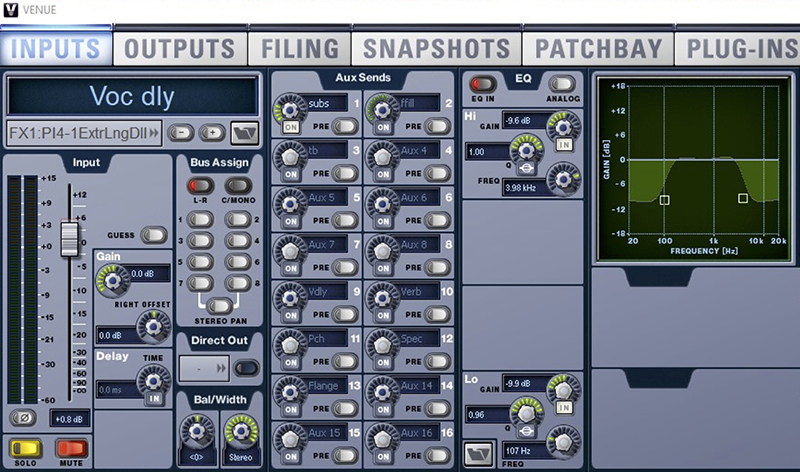Toggle PRE for the subs aux send
The image size is (800, 472).
point(345,126)
